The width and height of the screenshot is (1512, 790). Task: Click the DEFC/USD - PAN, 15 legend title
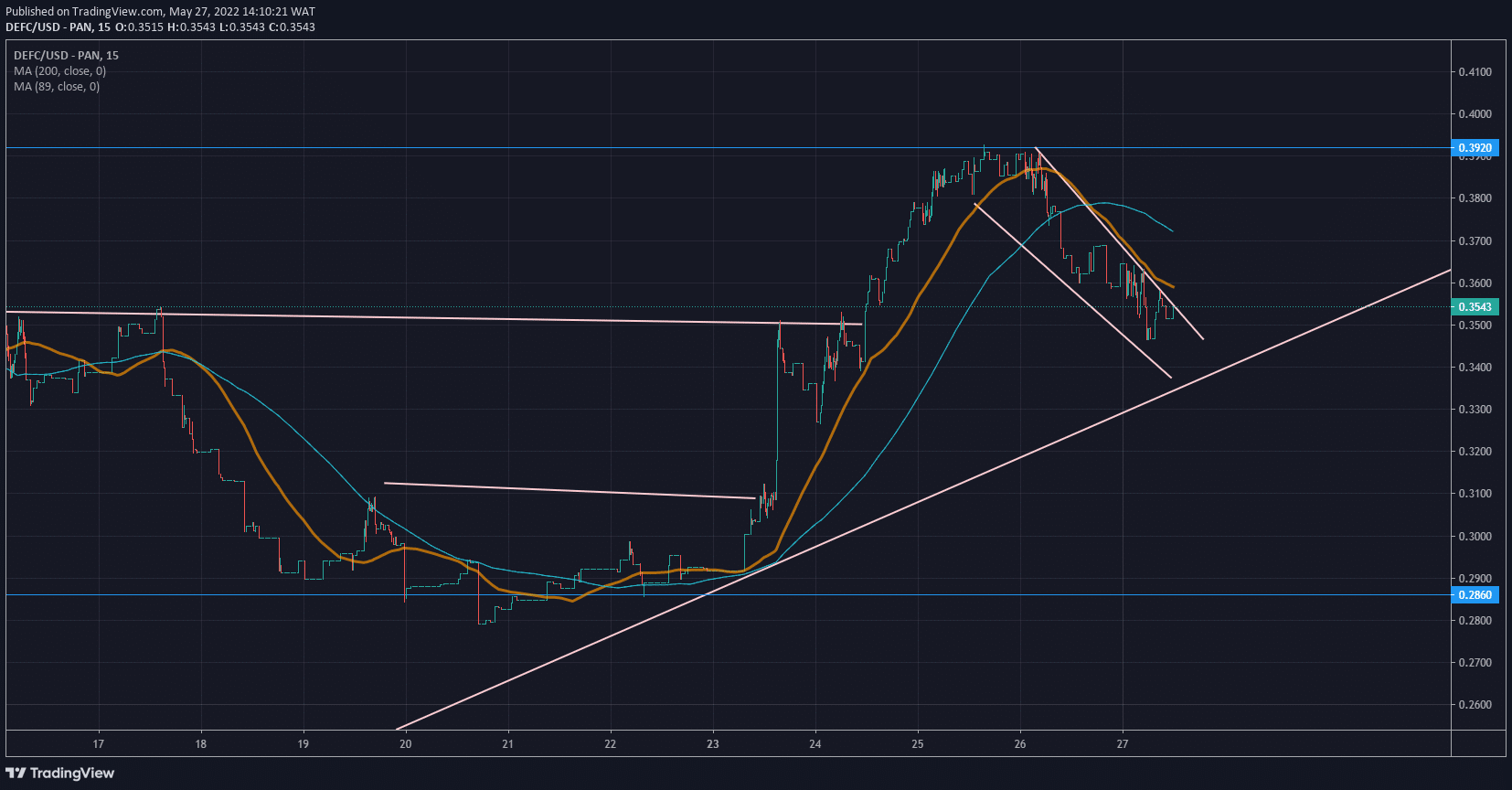(66, 56)
